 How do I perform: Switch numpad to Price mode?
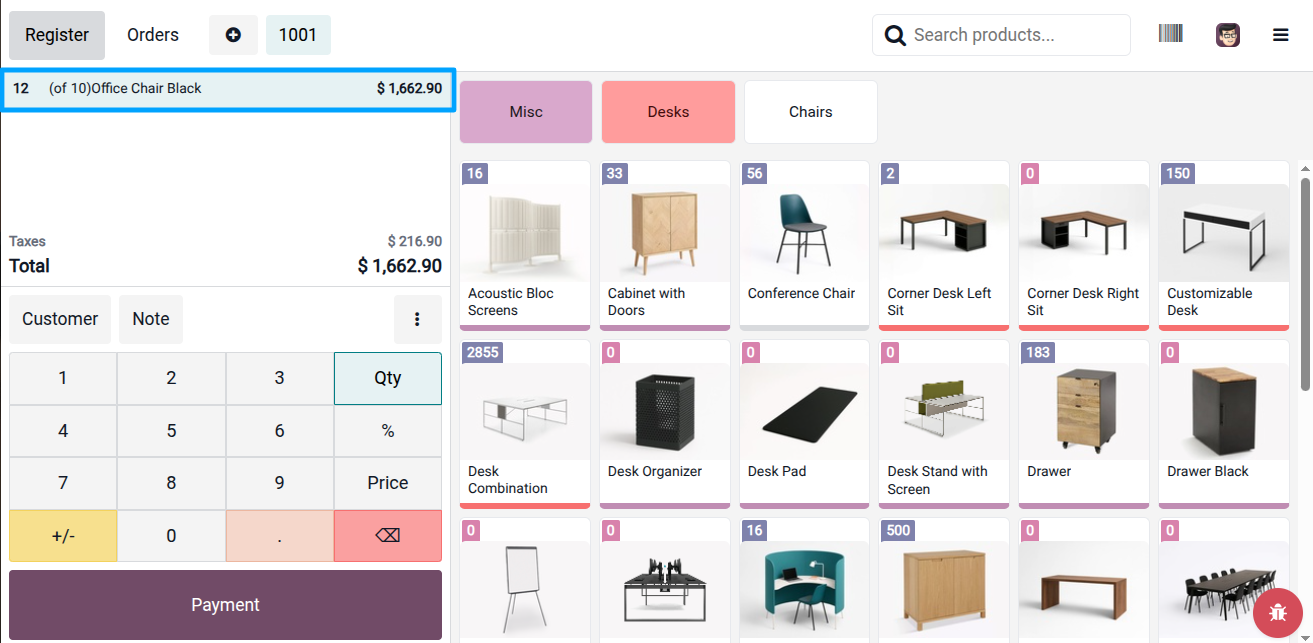click(x=387, y=482)
